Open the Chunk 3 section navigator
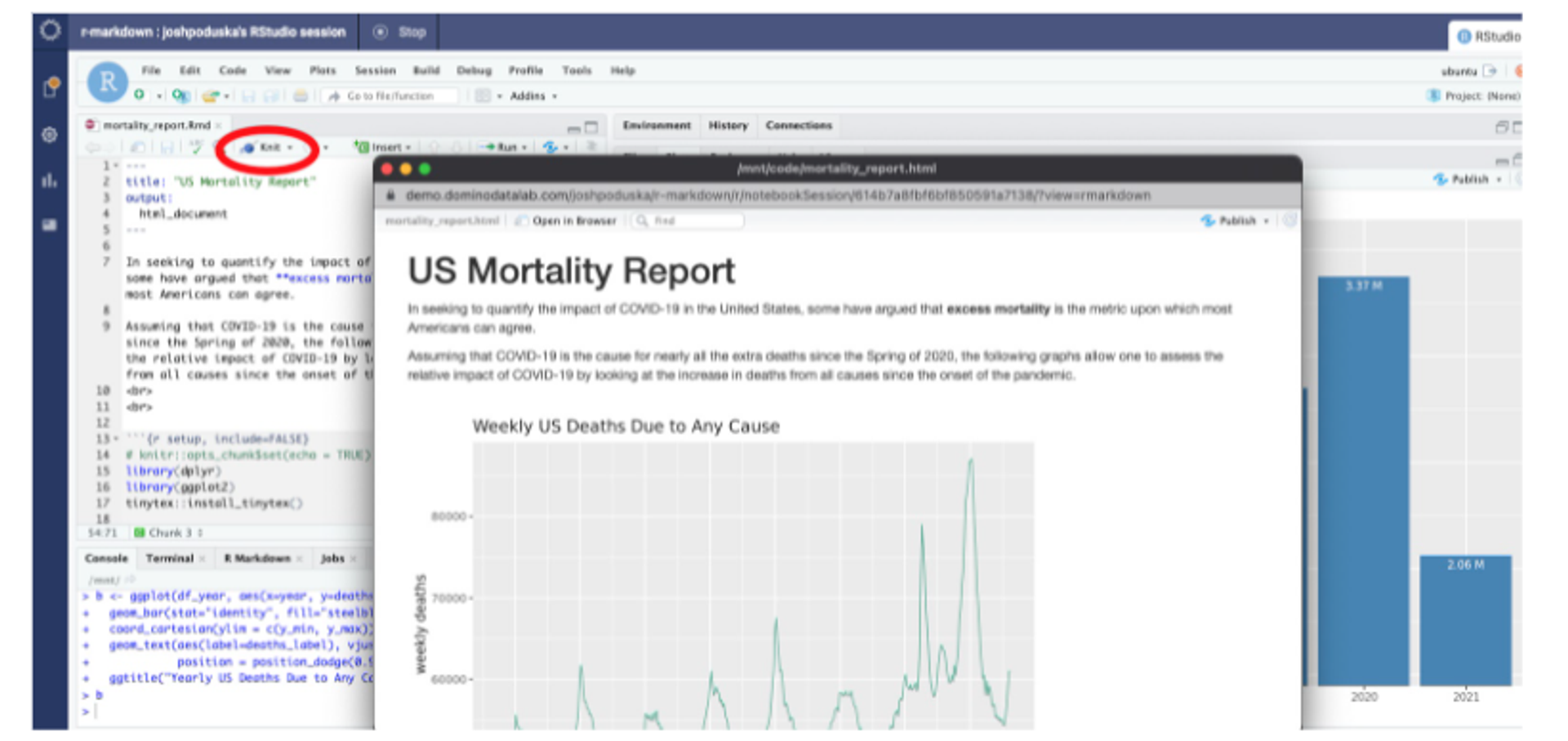1568x741 pixels. (x=168, y=533)
